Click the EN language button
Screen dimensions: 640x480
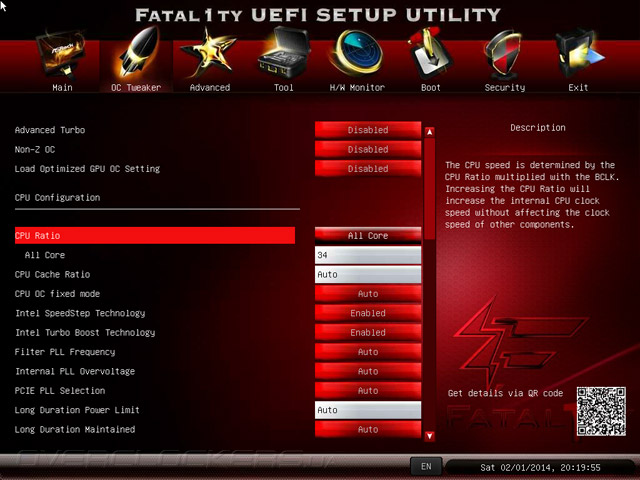point(426,467)
